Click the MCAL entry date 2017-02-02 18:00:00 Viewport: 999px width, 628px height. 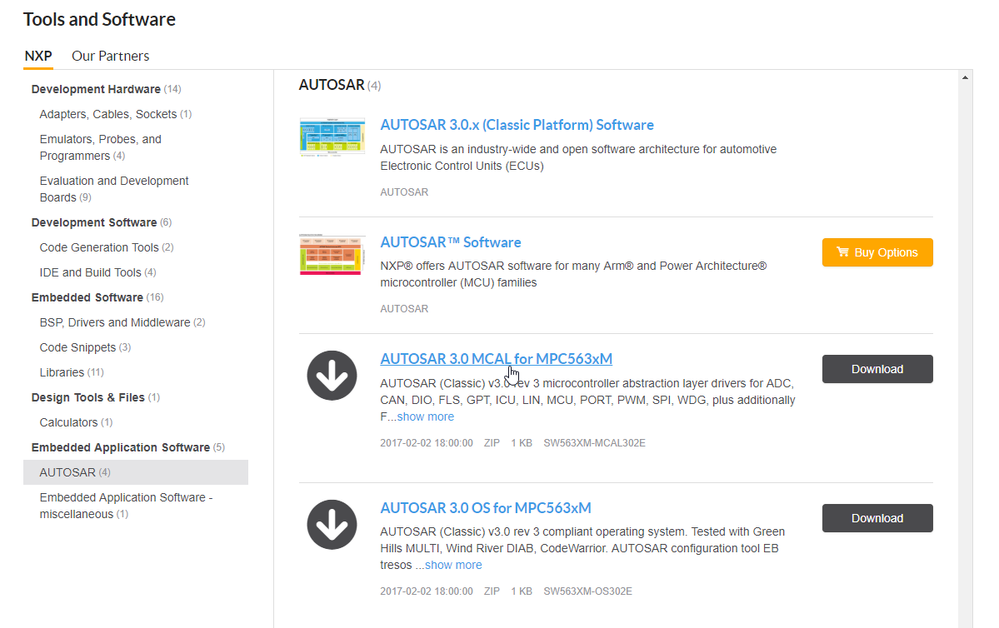pyautogui.click(x=426, y=443)
